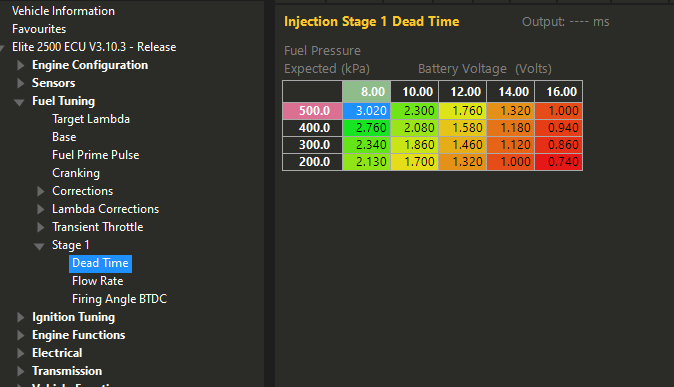Open the Favourites entry
Viewport: 674px width, 387px height.
click(x=39, y=29)
